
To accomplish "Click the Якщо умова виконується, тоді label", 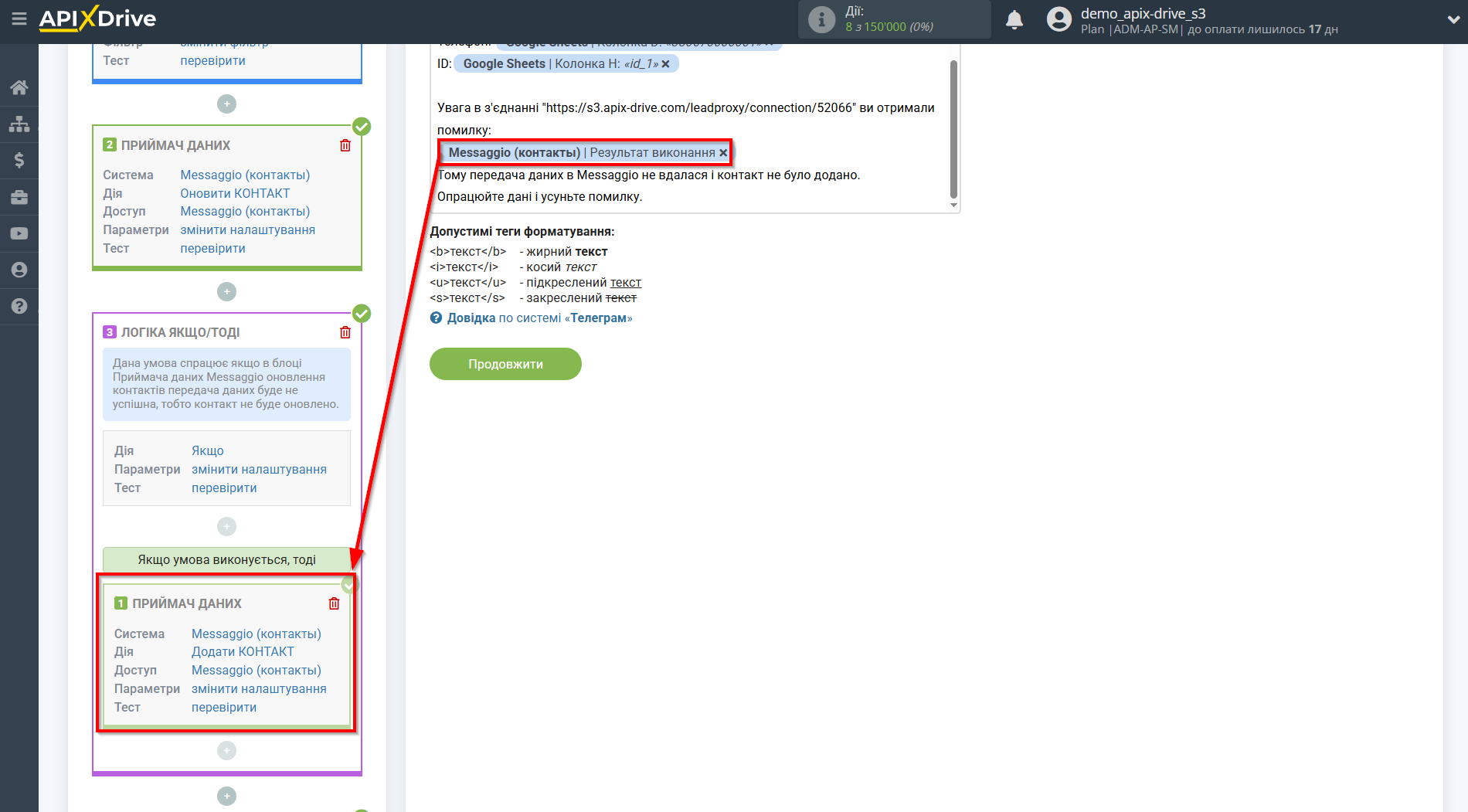I will 226,560.
